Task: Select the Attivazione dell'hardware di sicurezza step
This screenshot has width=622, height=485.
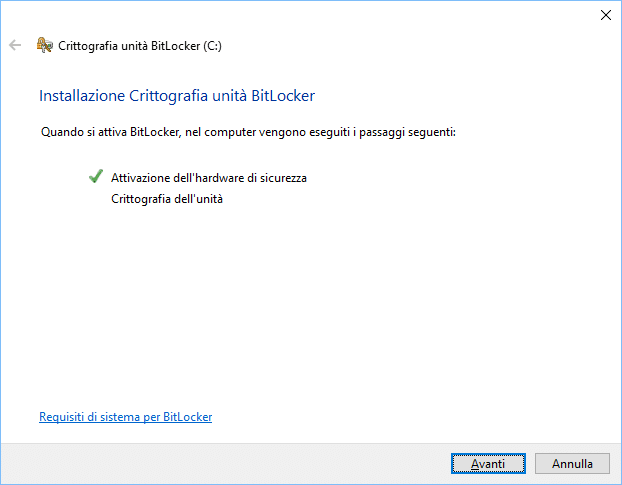Action: click(x=208, y=178)
